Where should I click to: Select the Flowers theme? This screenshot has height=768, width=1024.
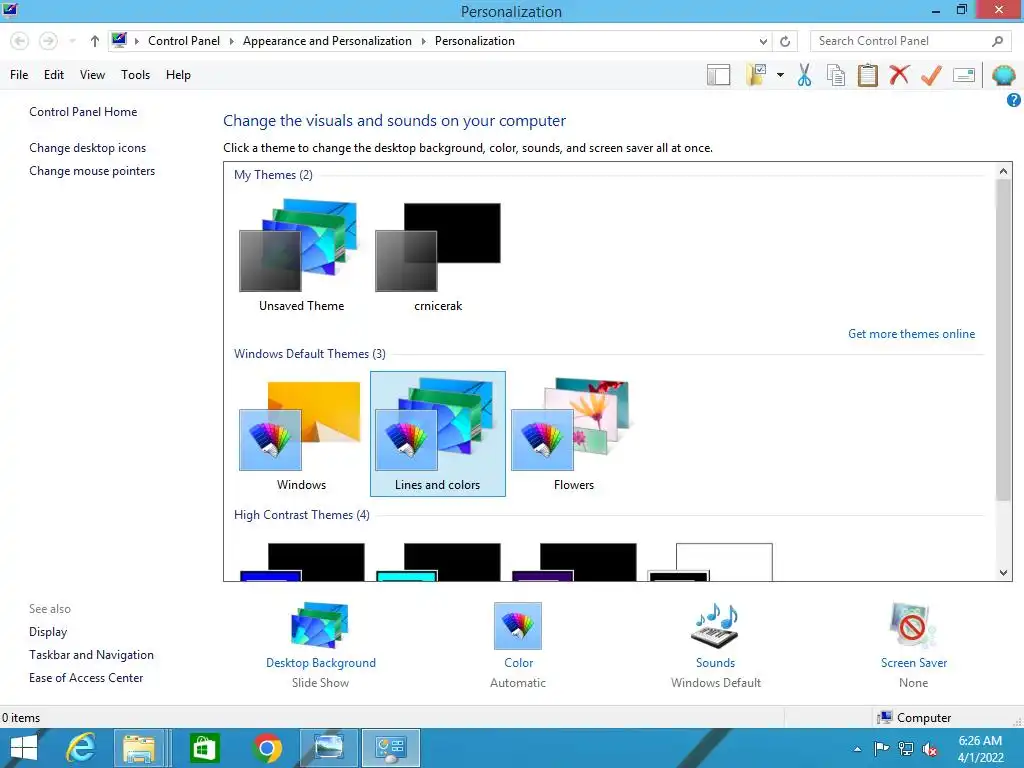tap(573, 434)
